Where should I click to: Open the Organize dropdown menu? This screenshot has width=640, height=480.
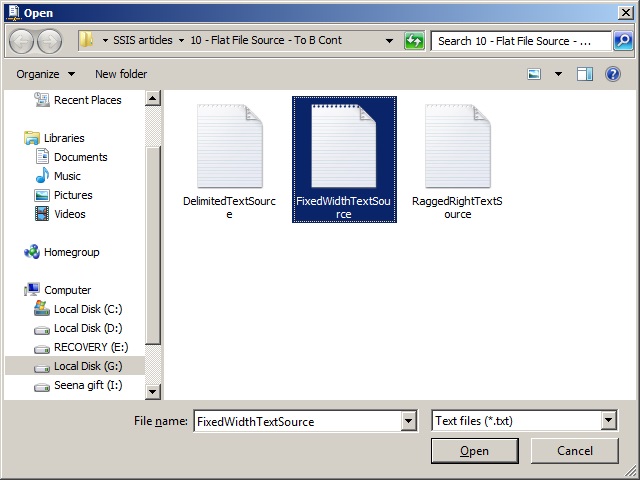pos(45,74)
